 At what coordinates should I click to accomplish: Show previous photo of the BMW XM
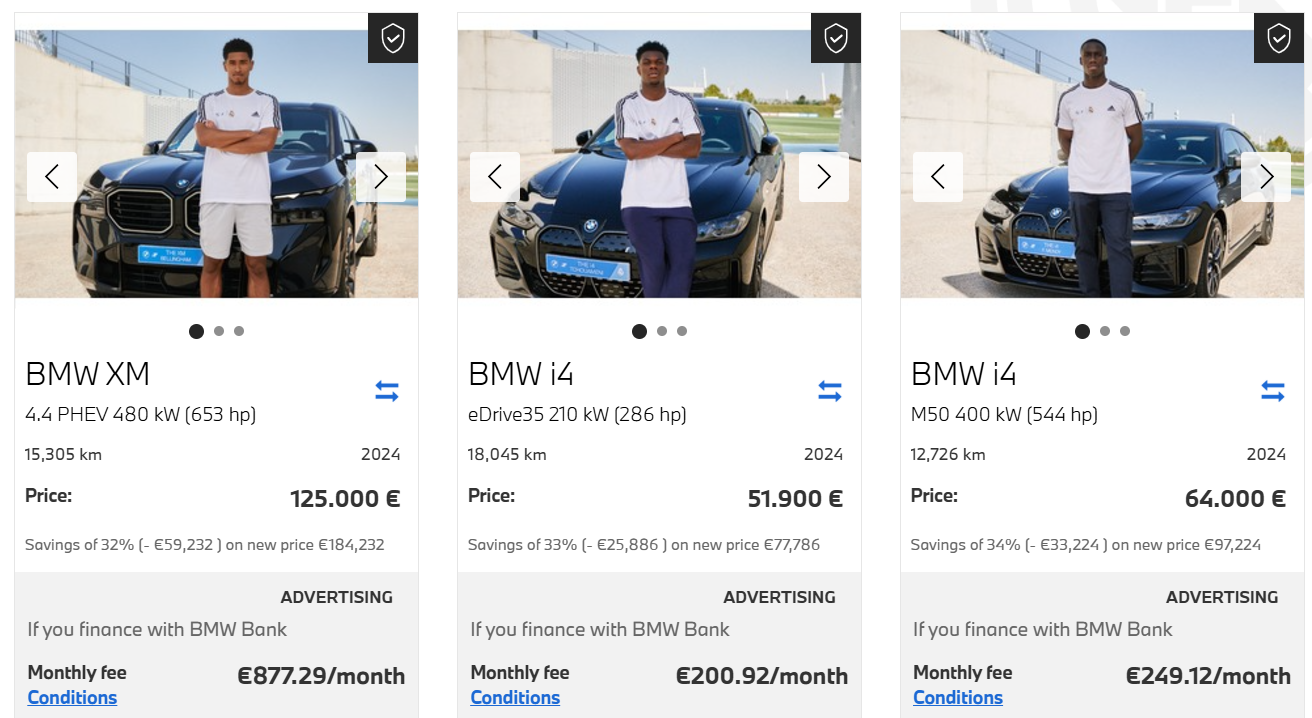click(52, 177)
